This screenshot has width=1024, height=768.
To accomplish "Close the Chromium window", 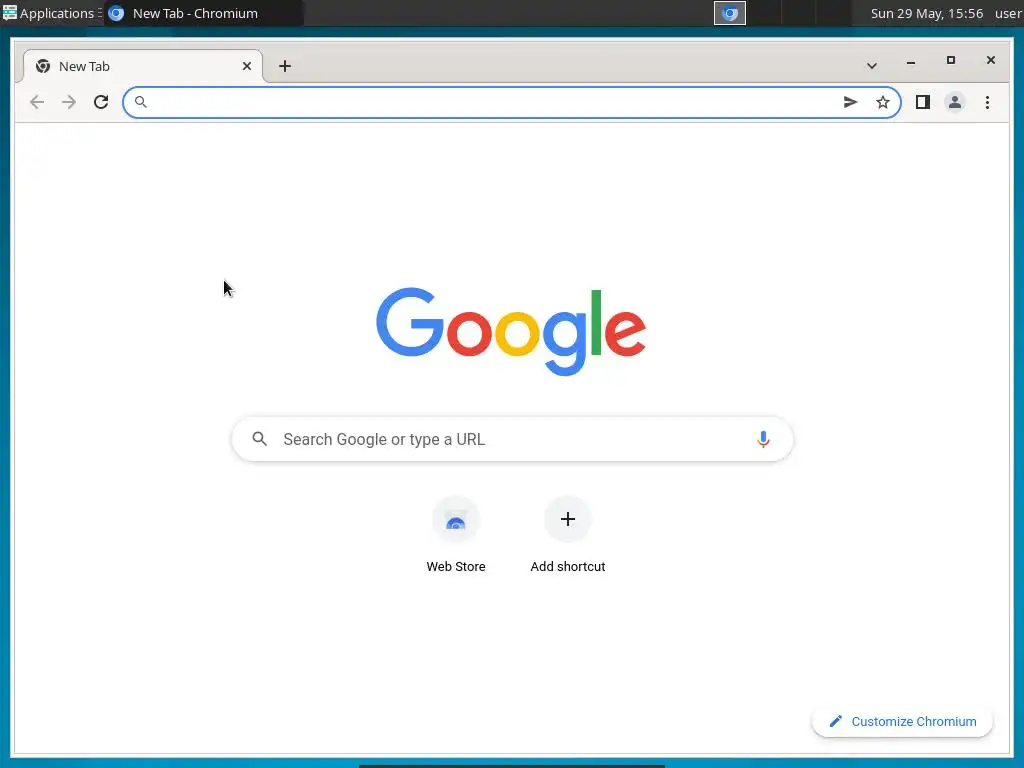I will [991, 60].
